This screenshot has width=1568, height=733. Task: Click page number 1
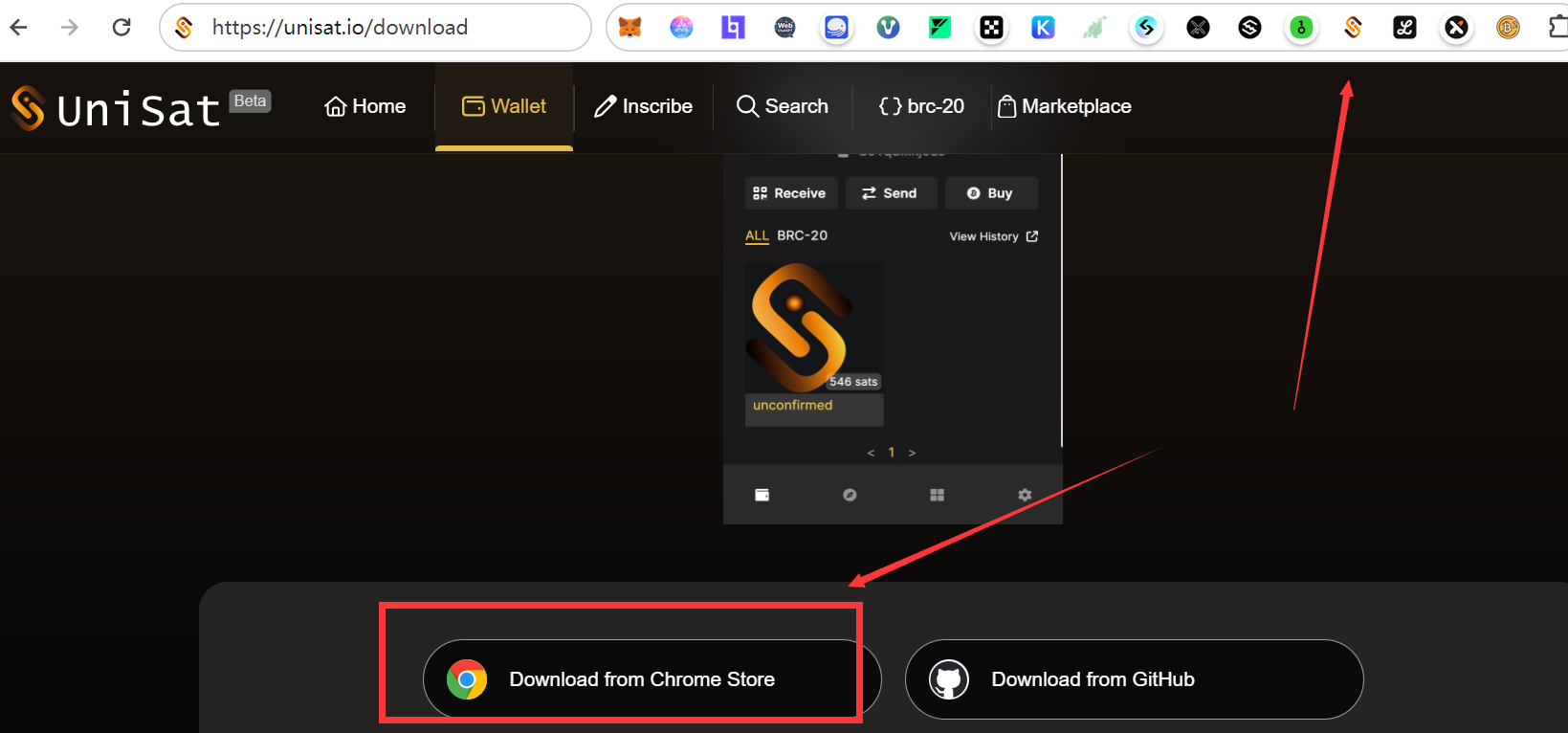pyautogui.click(x=892, y=453)
